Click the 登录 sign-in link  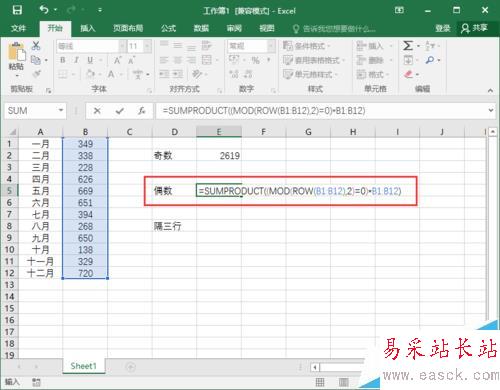pyautogui.click(x=442, y=29)
